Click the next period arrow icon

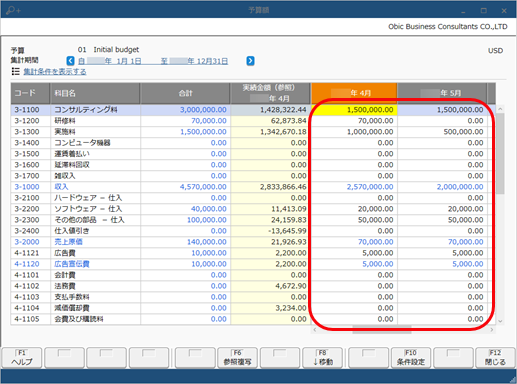tap(250, 61)
